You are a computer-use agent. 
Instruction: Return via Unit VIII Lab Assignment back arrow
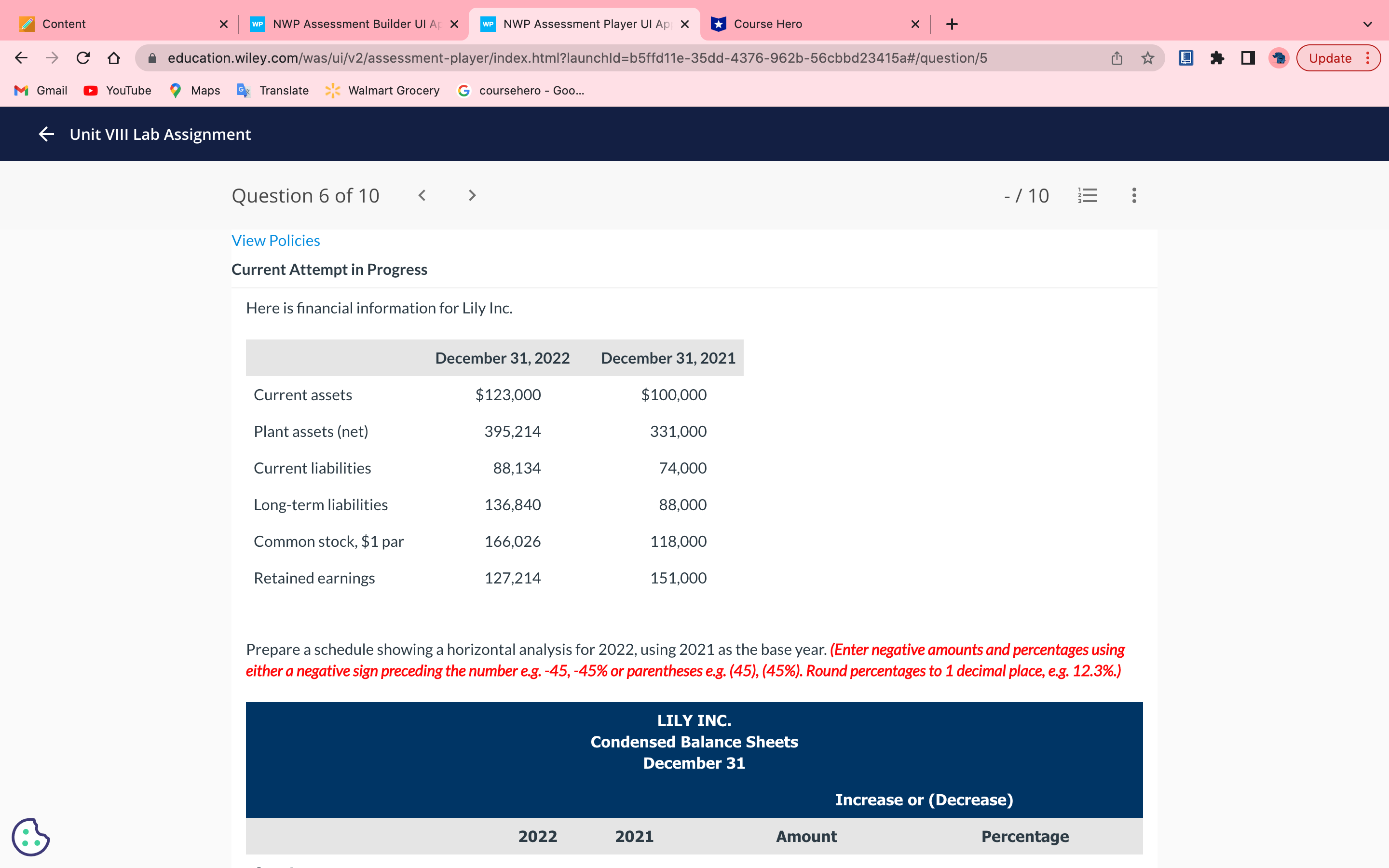click(x=46, y=134)
